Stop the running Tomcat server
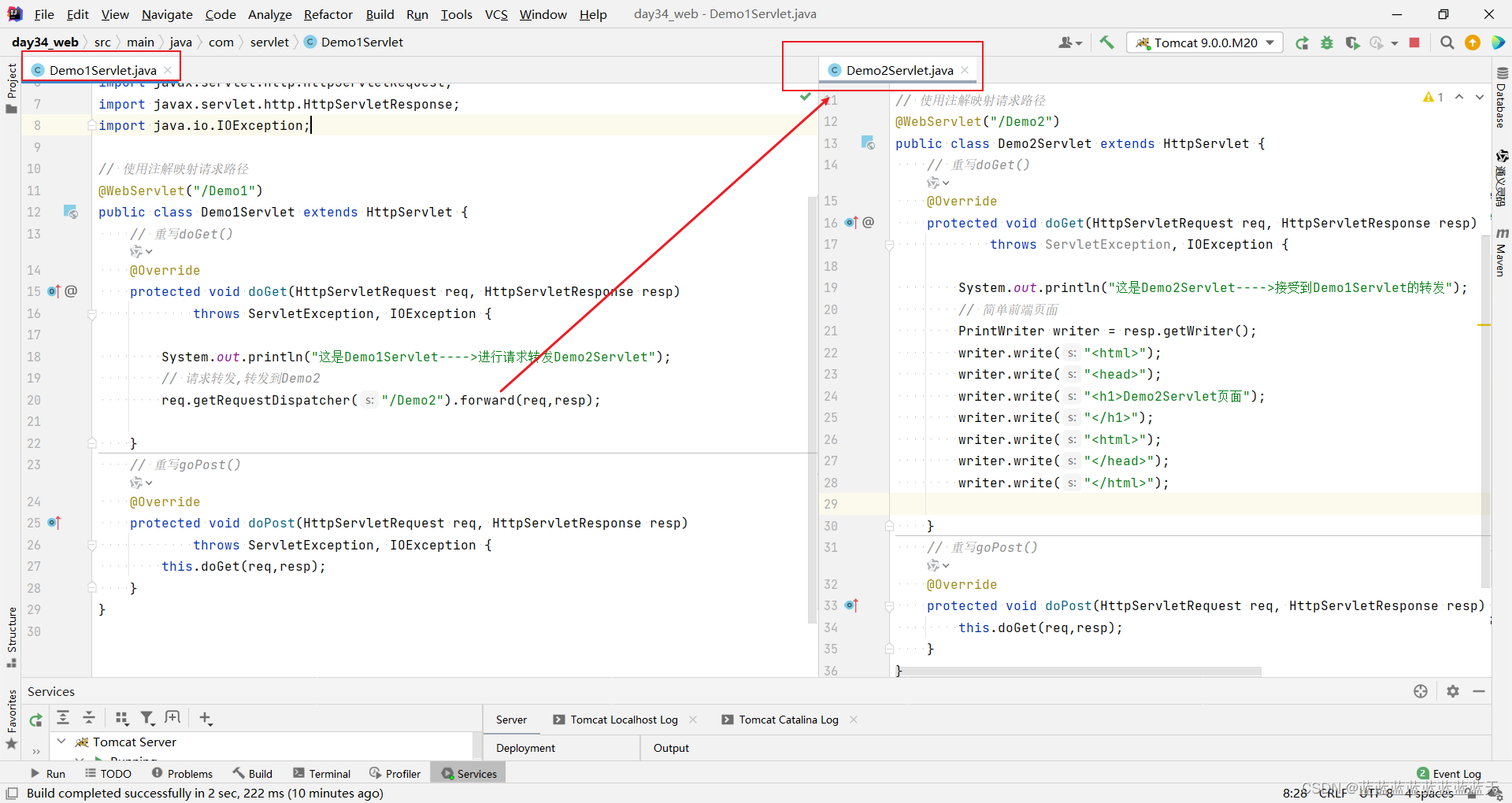This screenshot has width=1512, height=803. pyautogui.click(x=1414, y=43)
